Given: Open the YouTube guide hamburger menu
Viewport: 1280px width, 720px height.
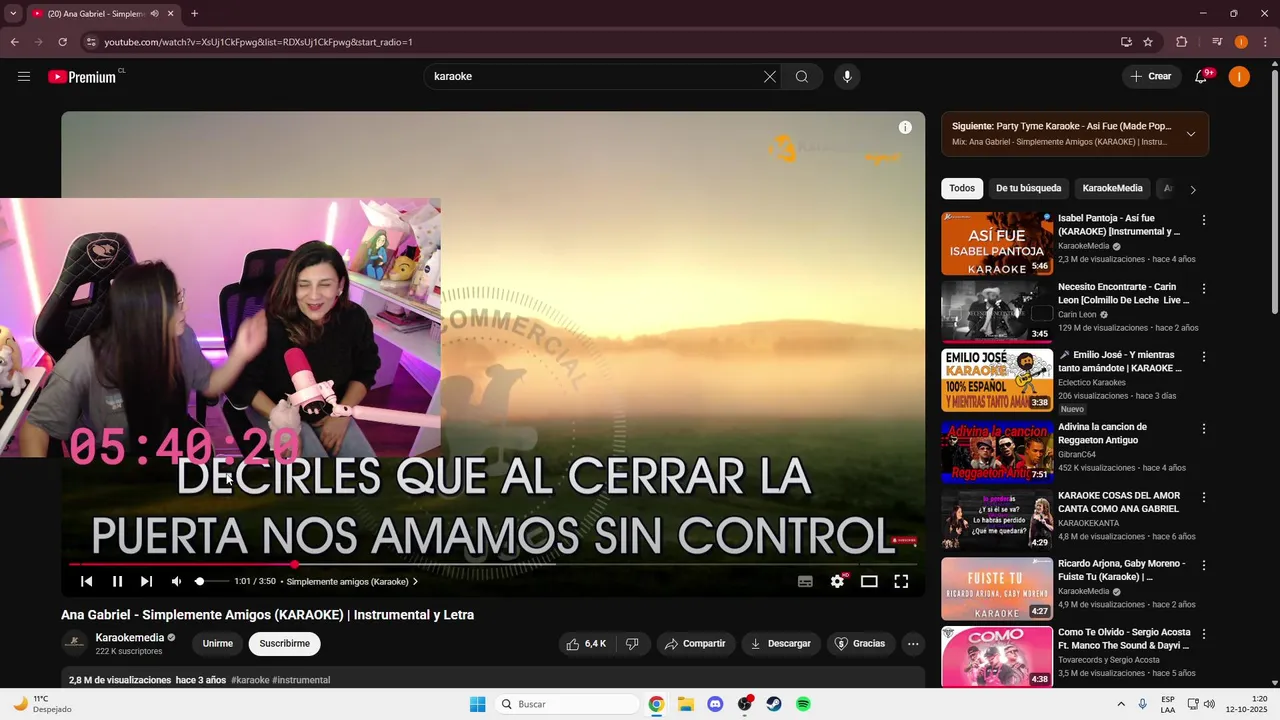Looking at the screenshot, I should 24,77.
